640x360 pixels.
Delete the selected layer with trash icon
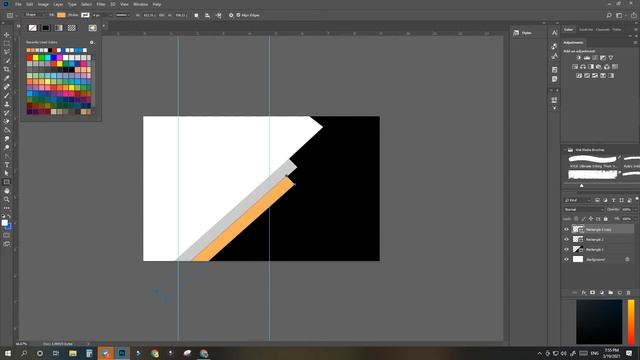629,293
